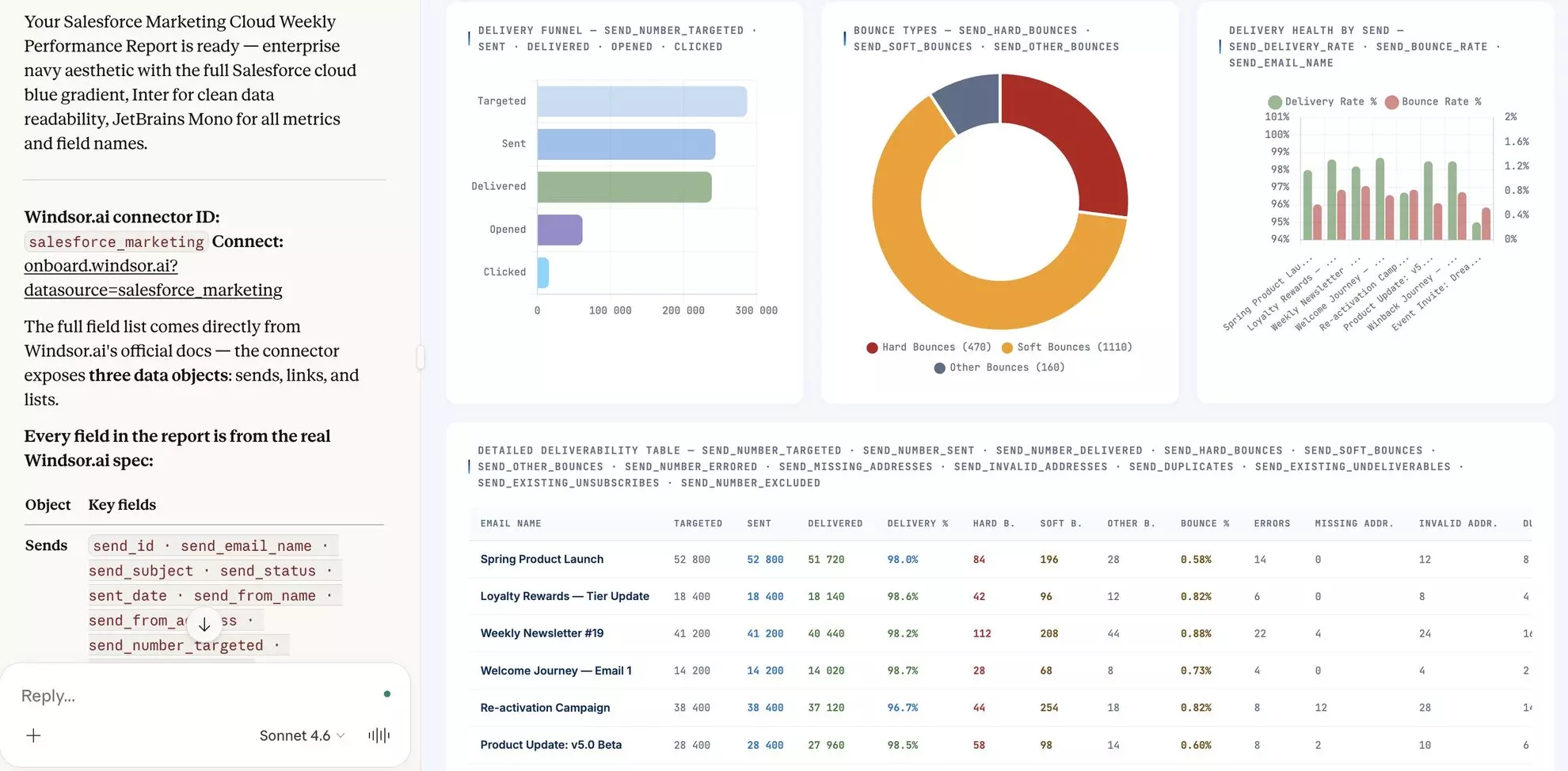Screen dimensions: 1568x771
Task: Toggle the Soft Bounces (1110) legend entry
Action: (1067, 348)
